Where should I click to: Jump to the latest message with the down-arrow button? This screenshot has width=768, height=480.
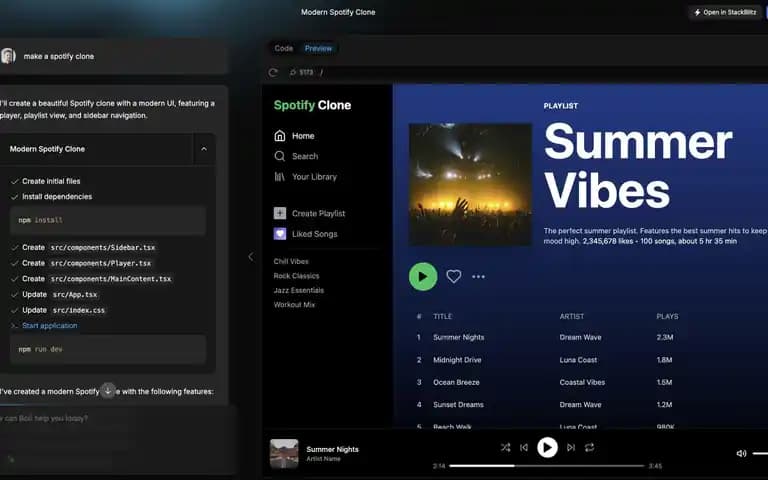(108, 391)
